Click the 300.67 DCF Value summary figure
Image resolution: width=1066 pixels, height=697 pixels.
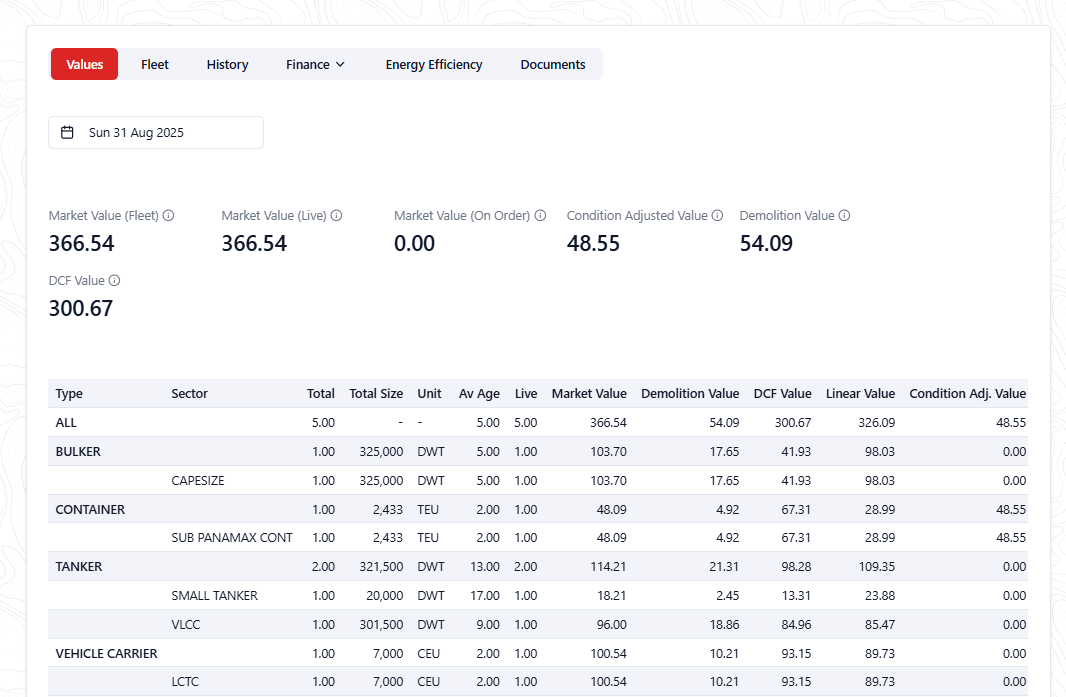(x=81, y=309)
